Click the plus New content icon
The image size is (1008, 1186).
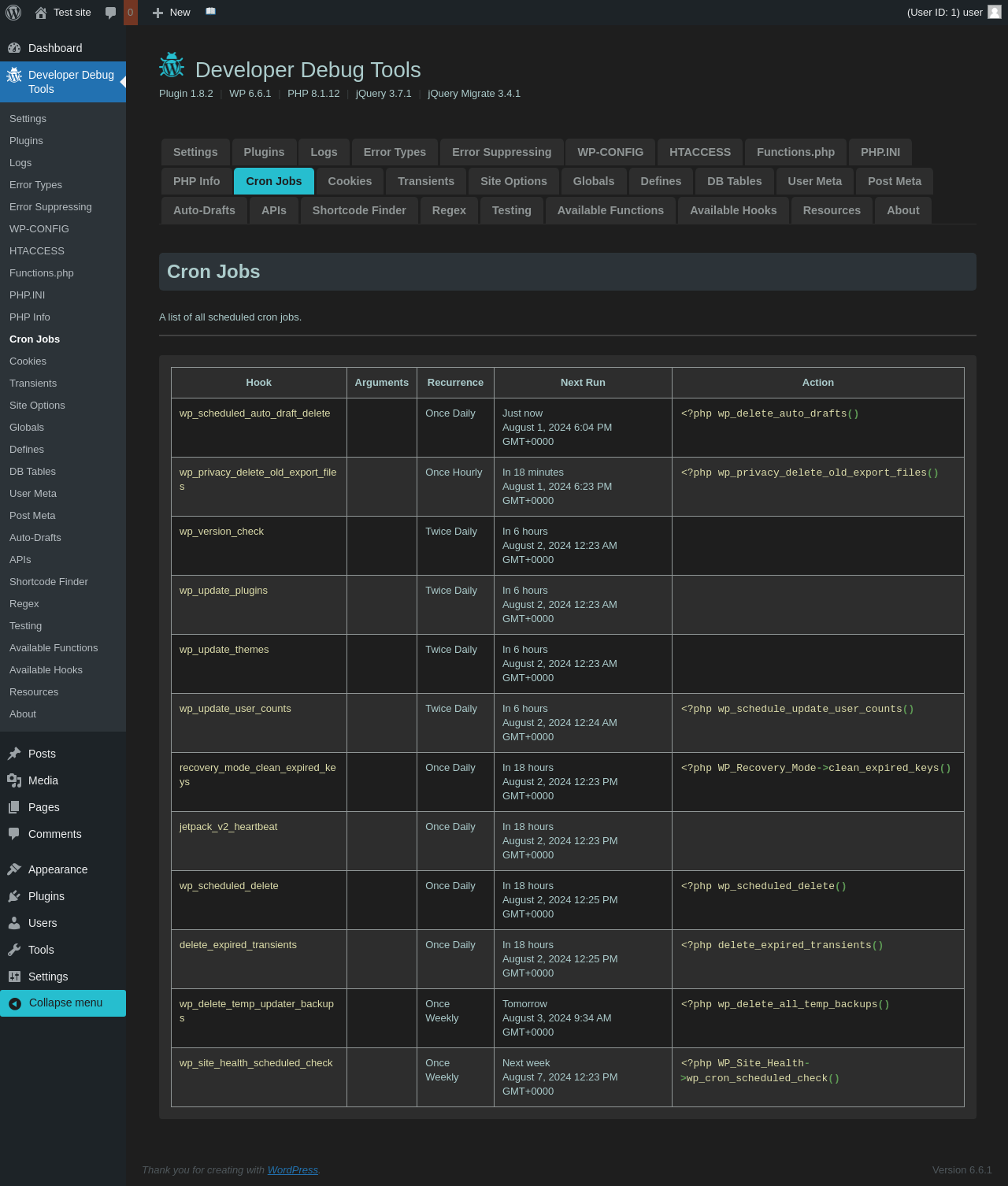[157, 13]
